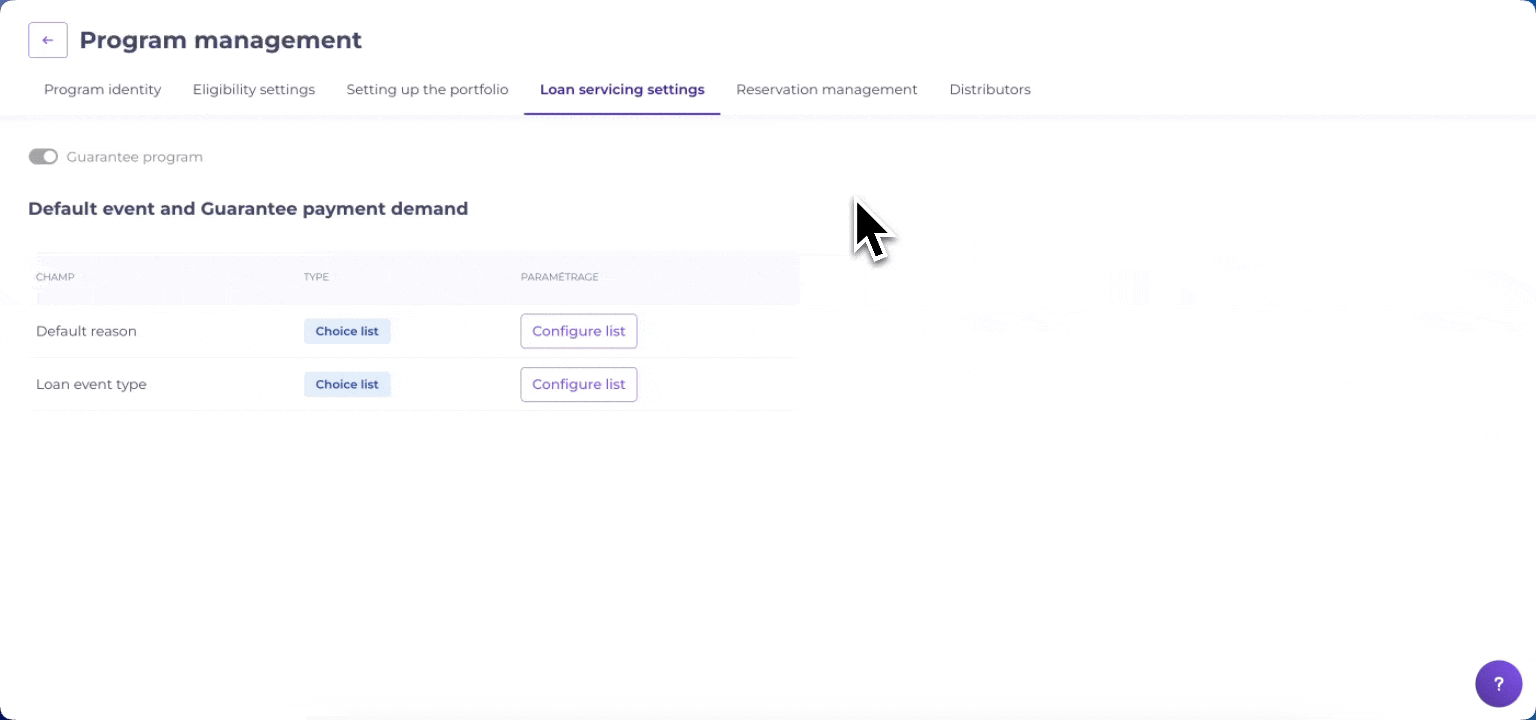Toggle the Guarantee program switch

(43, 157)
